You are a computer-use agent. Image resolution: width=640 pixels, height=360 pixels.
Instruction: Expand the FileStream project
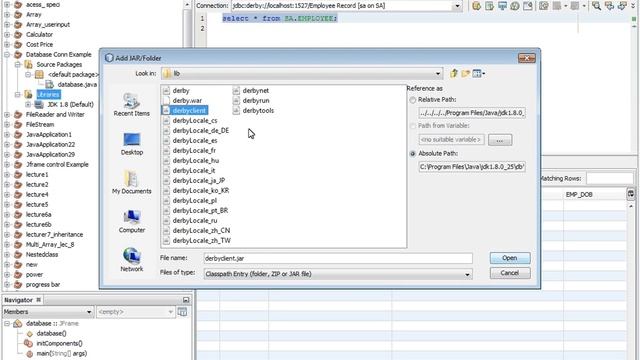coord(7,124)
